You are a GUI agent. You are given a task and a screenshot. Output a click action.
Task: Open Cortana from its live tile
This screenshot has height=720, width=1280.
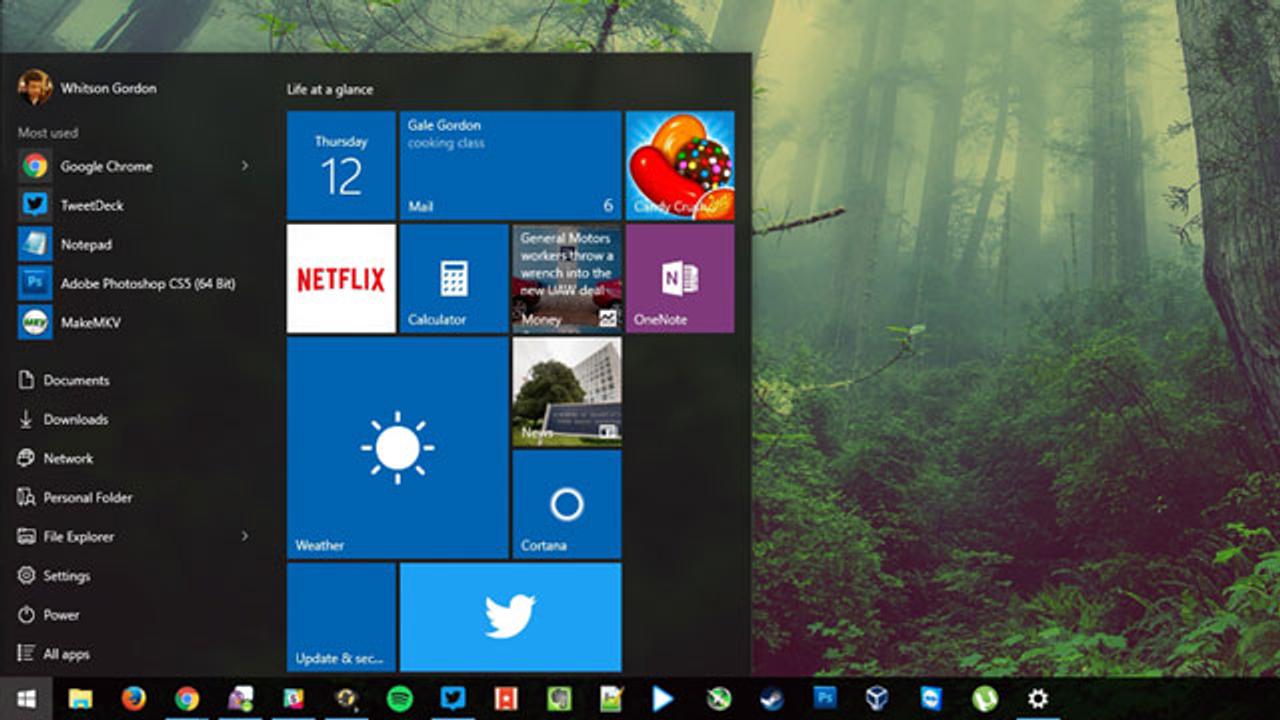point(566,503)
